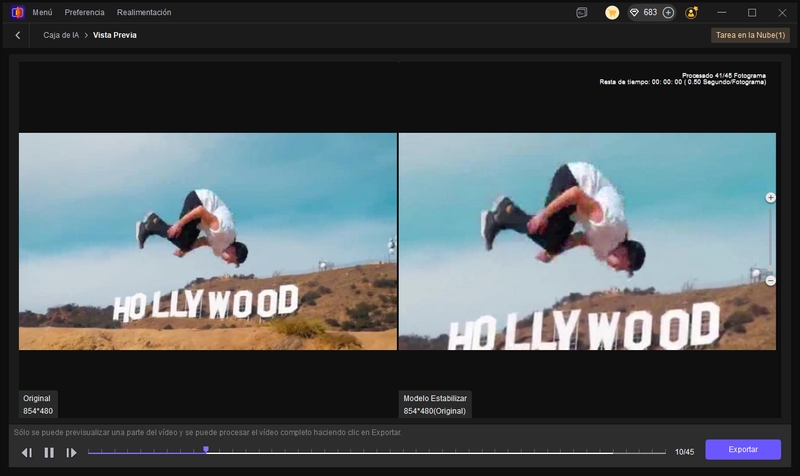Zoom out on the preview
Screen dimensions: 800x476
click(x=770, y=281)
